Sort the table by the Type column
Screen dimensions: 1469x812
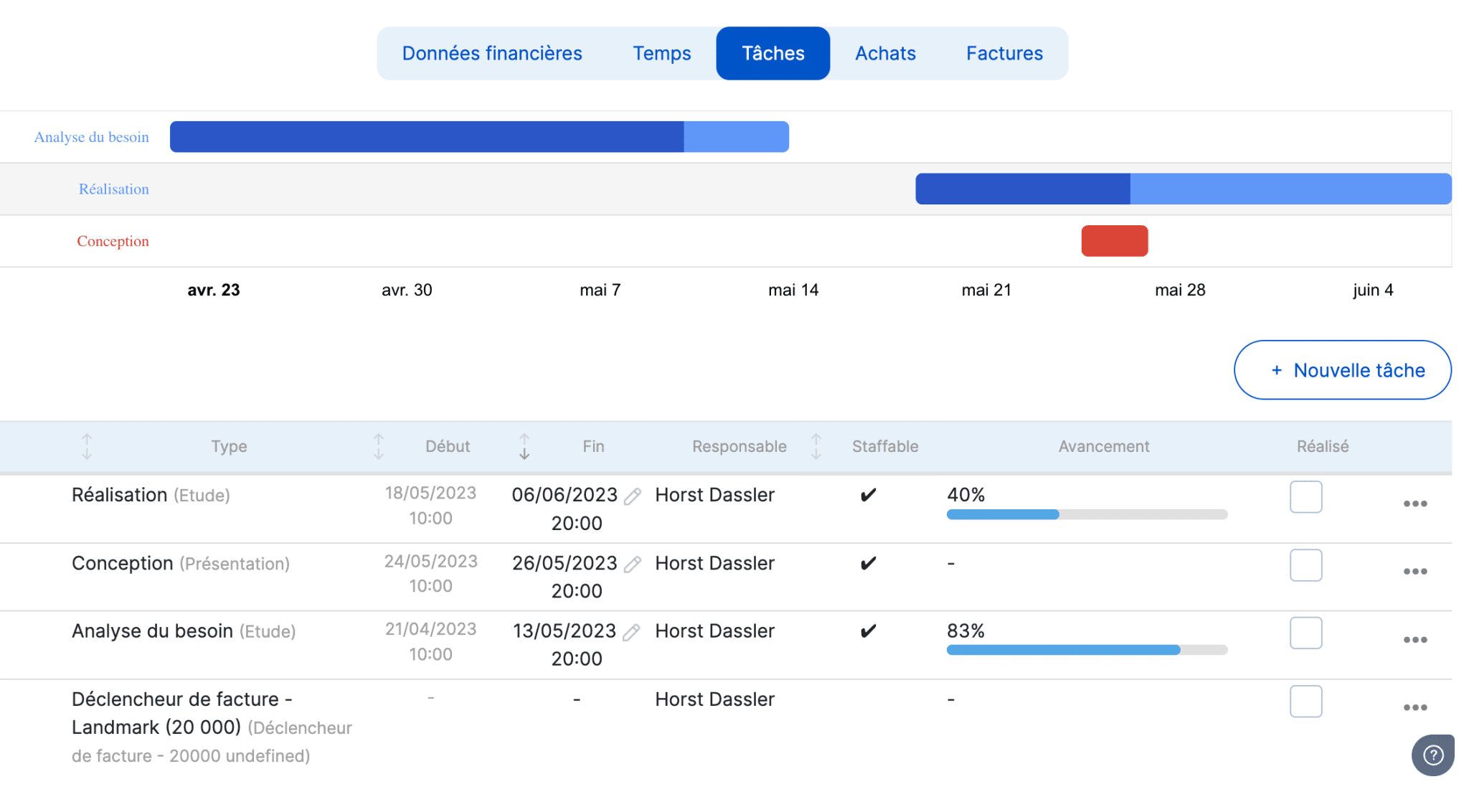click(x=87, y=446)
